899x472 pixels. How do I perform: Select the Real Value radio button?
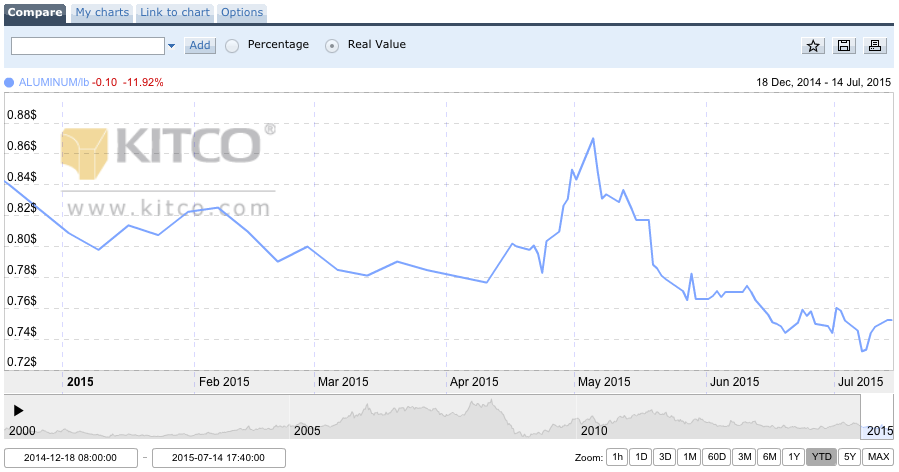pyautogui.click(x=332, y=45)
